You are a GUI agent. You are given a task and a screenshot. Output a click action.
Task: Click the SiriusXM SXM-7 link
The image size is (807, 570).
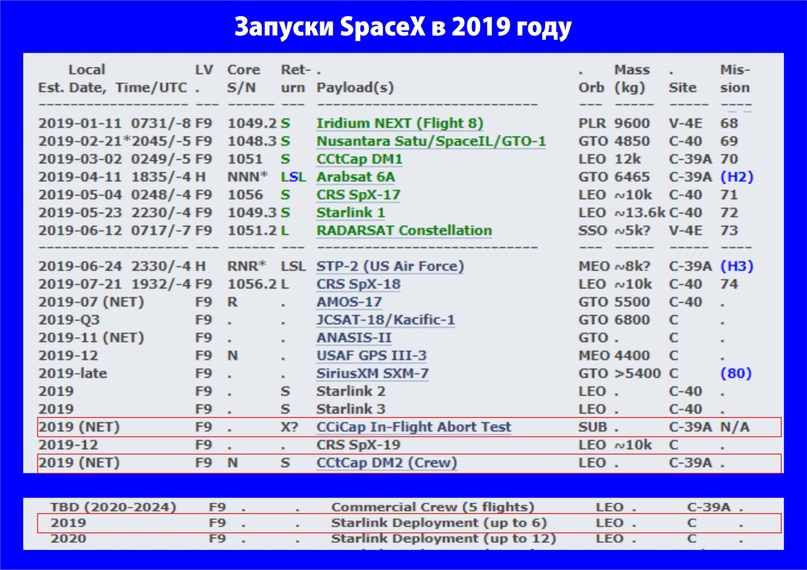coord(373,374)
